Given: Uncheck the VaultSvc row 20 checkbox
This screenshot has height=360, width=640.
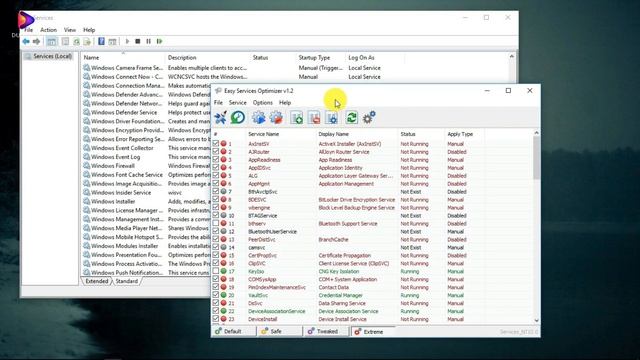Looking at the screenshot, I should [x=216, y=295].
